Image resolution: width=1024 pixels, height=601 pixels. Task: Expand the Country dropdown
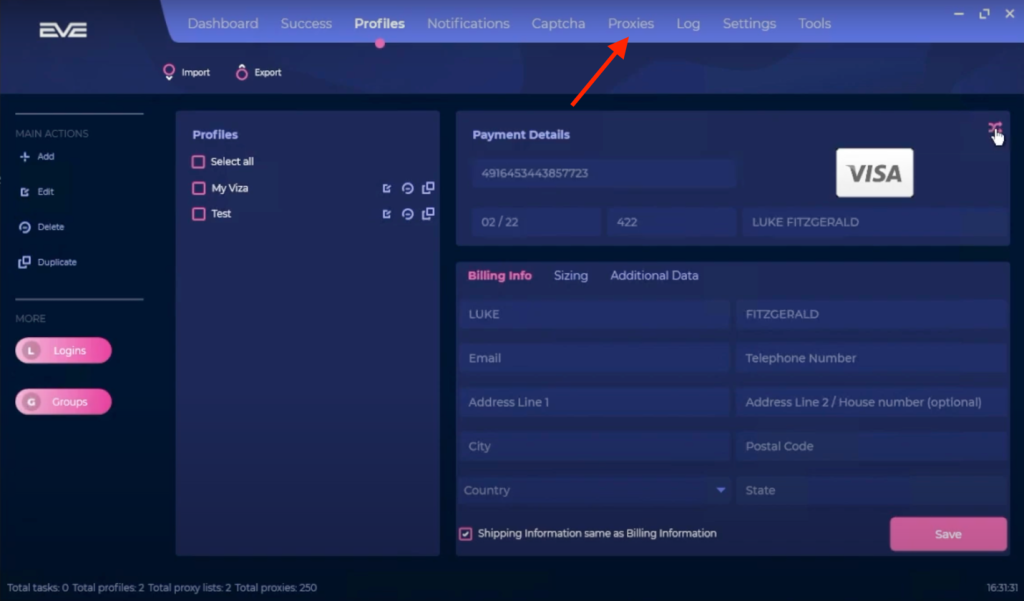coord(720,490)
